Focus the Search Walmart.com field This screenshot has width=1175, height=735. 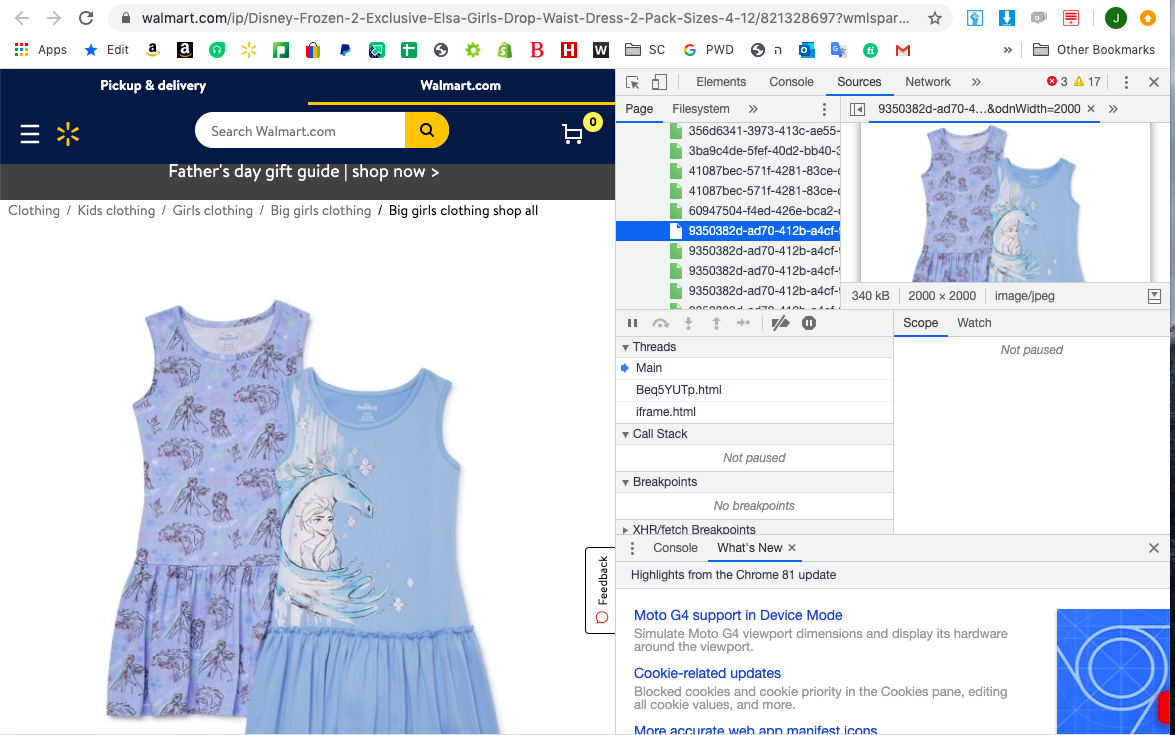pos(300,131)
